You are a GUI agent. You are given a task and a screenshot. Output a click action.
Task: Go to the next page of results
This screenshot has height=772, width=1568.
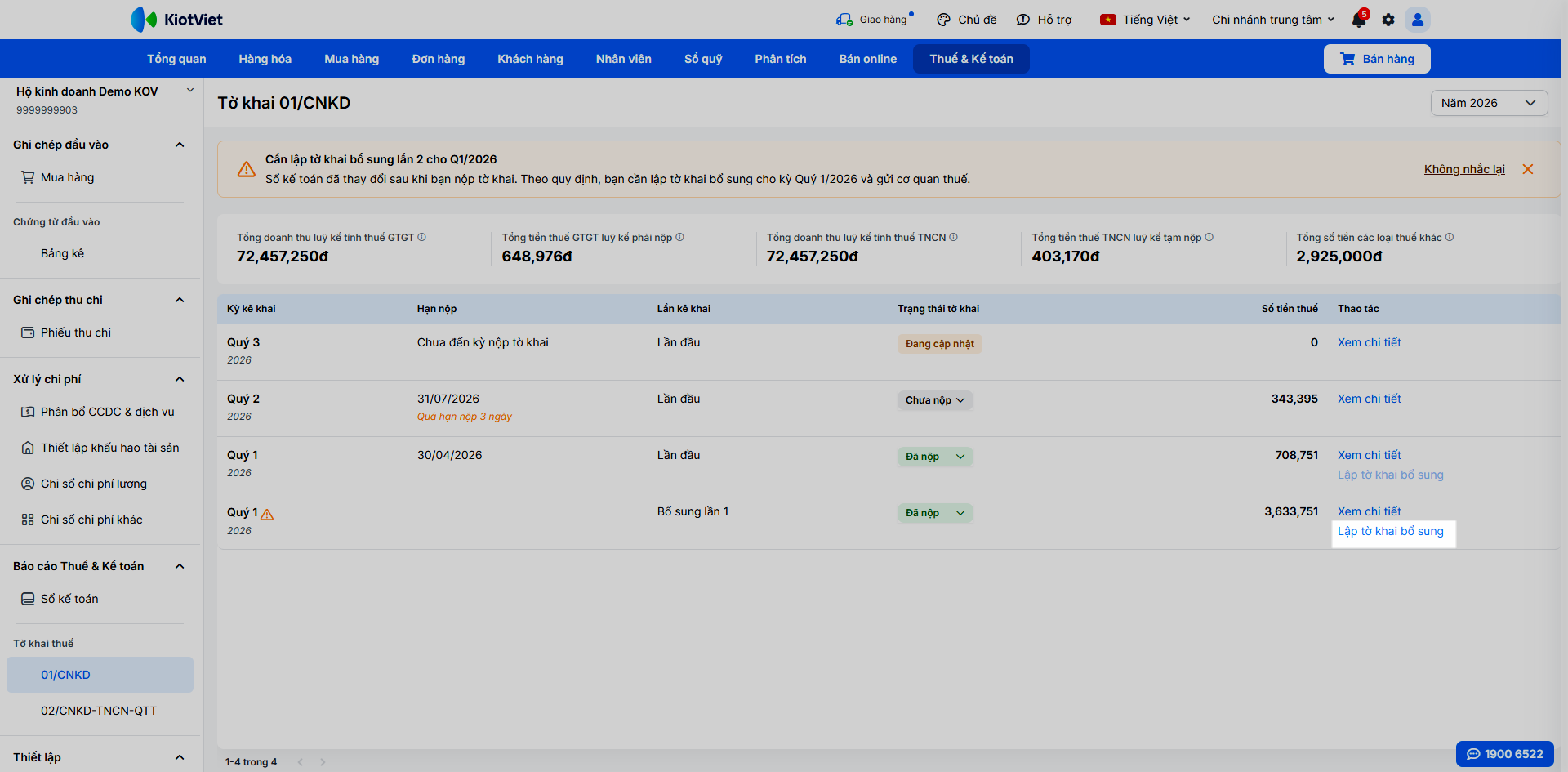323,762
